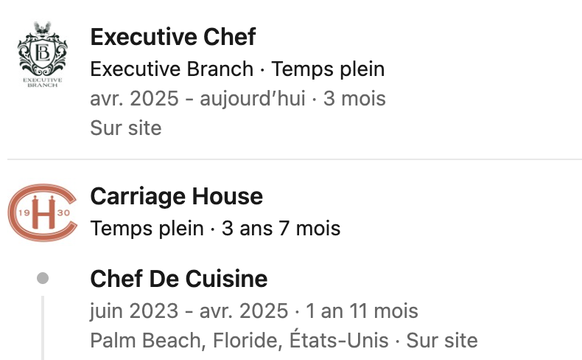Click the Executive Branch company logo
Viewport: 582px width, 360px height.
(x=43, y=54)
